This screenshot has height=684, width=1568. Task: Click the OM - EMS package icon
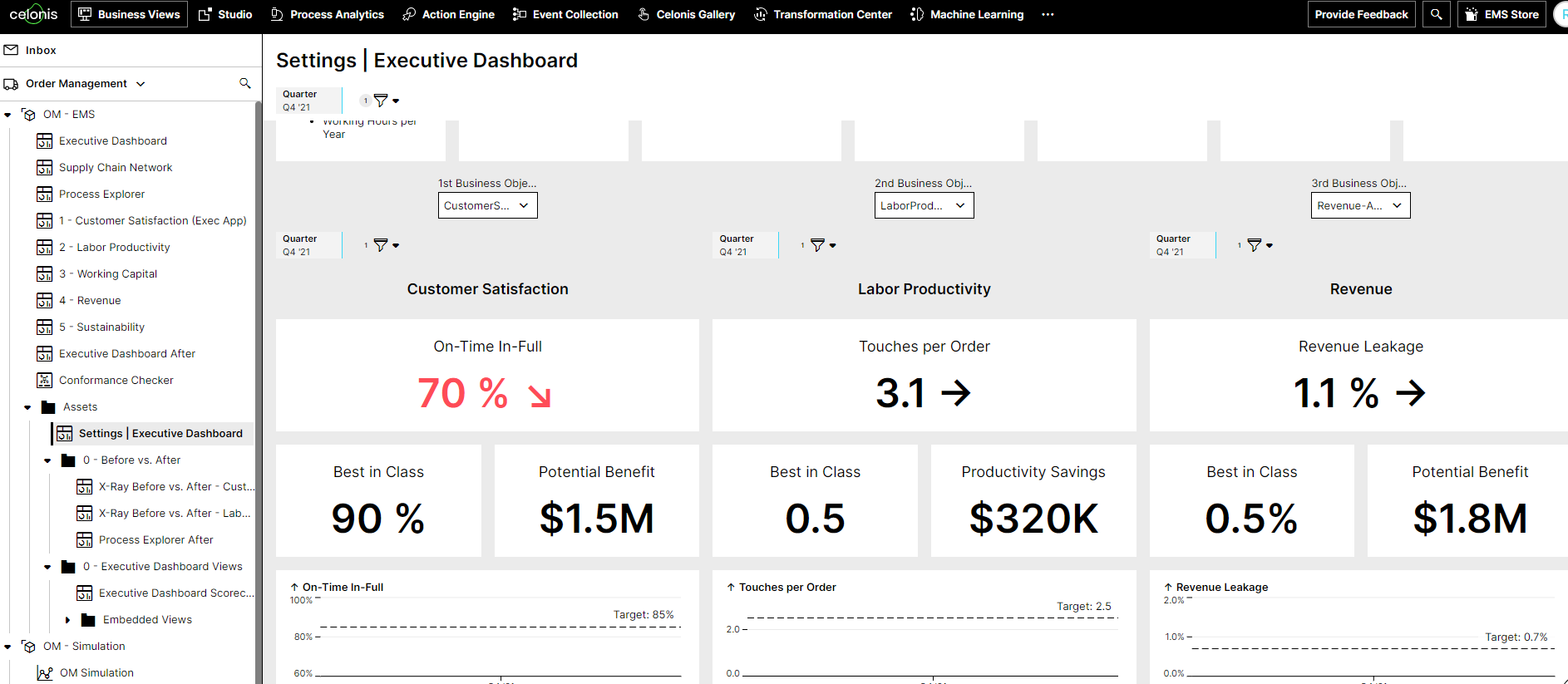29,115
